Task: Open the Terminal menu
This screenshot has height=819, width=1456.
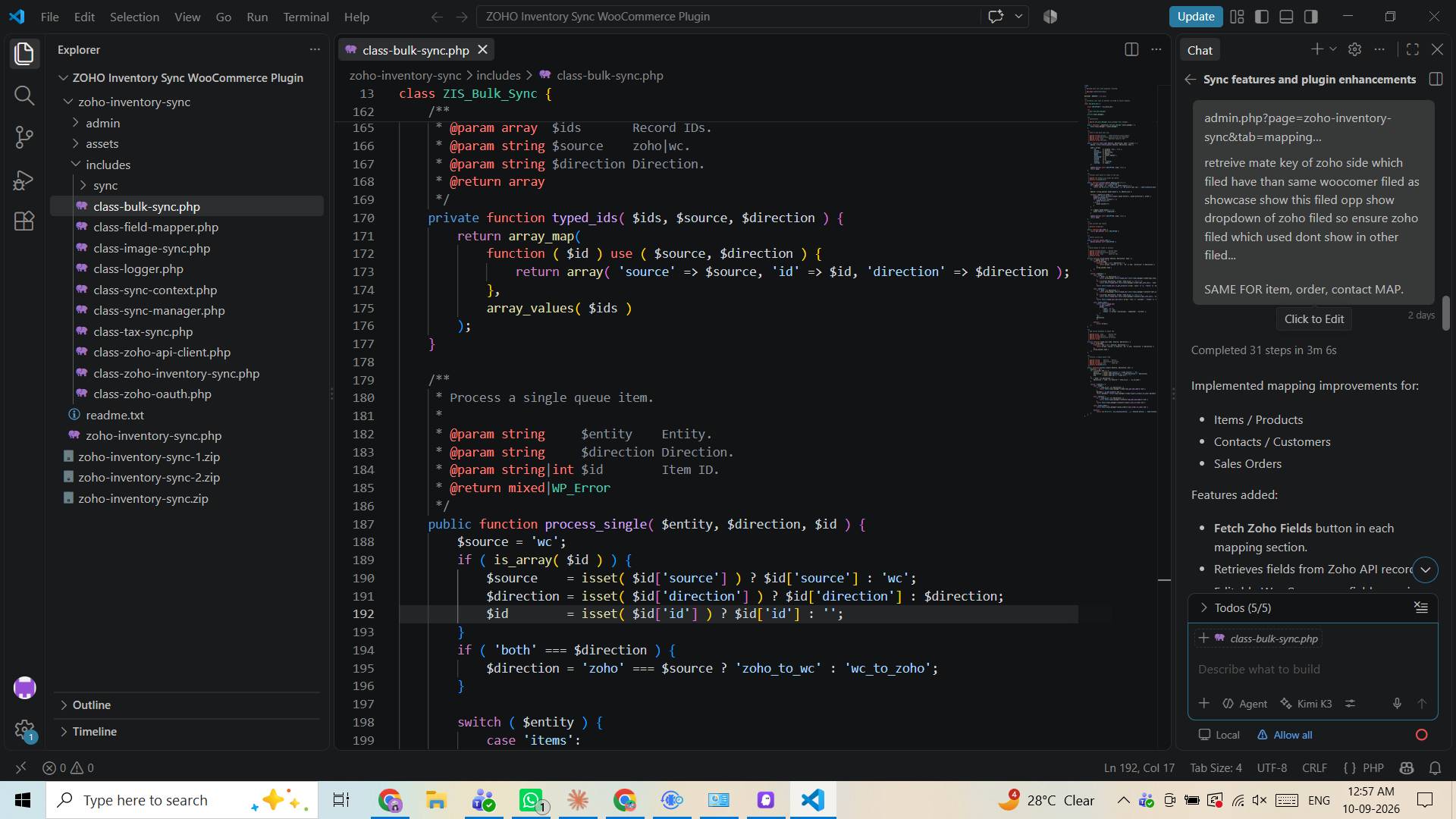Action: point(306,16)
